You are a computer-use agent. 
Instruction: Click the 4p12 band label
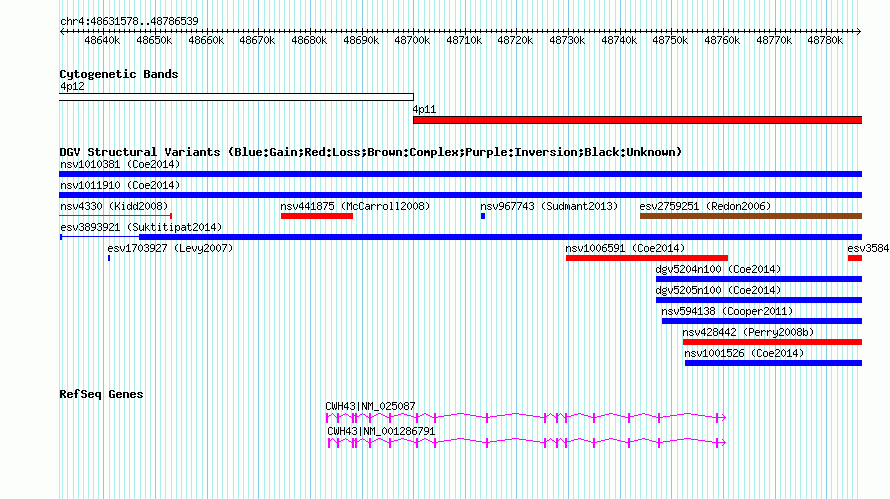click(x=72, y=86)
